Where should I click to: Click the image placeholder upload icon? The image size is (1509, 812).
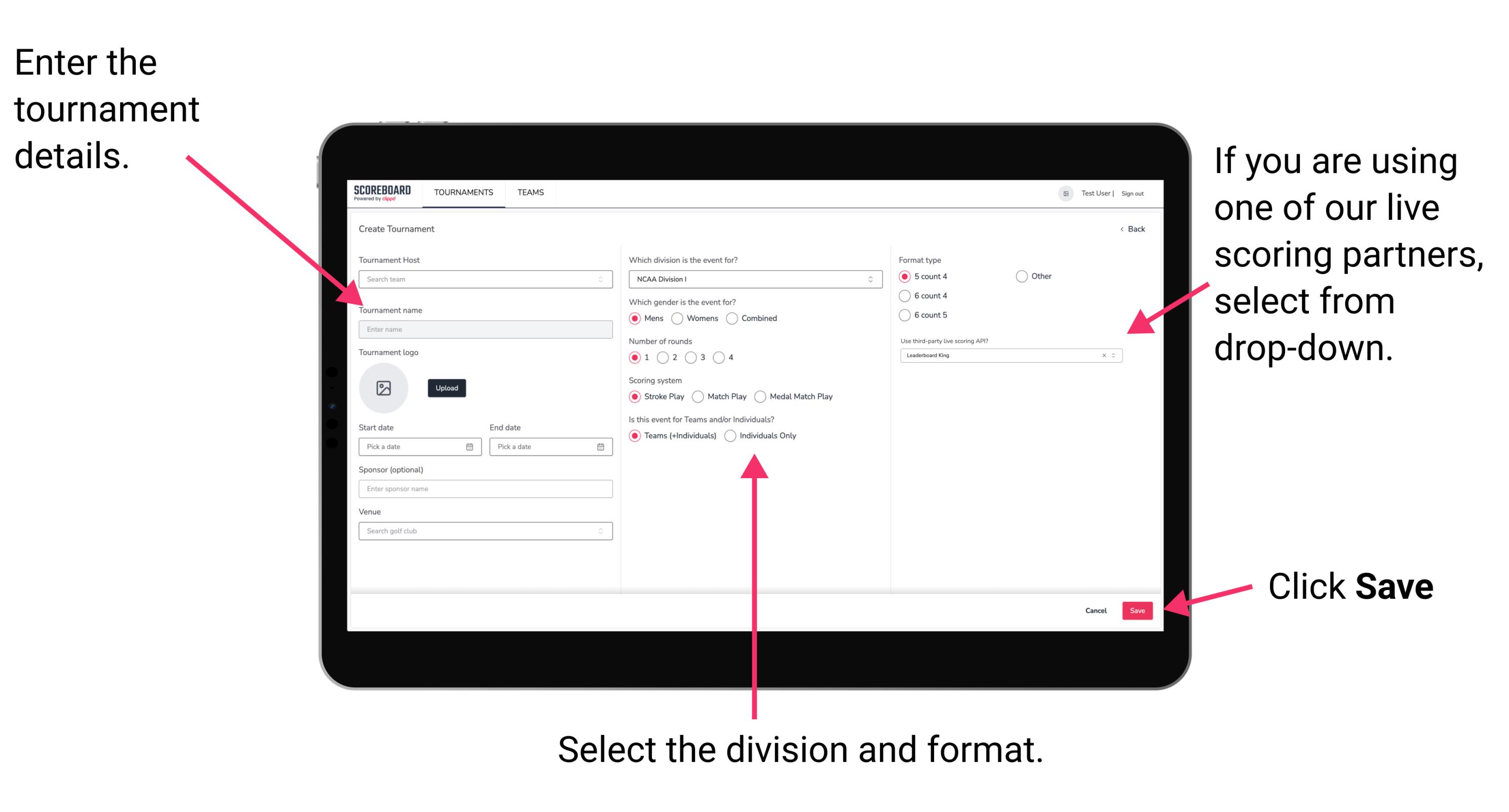[x=383, y=388]
